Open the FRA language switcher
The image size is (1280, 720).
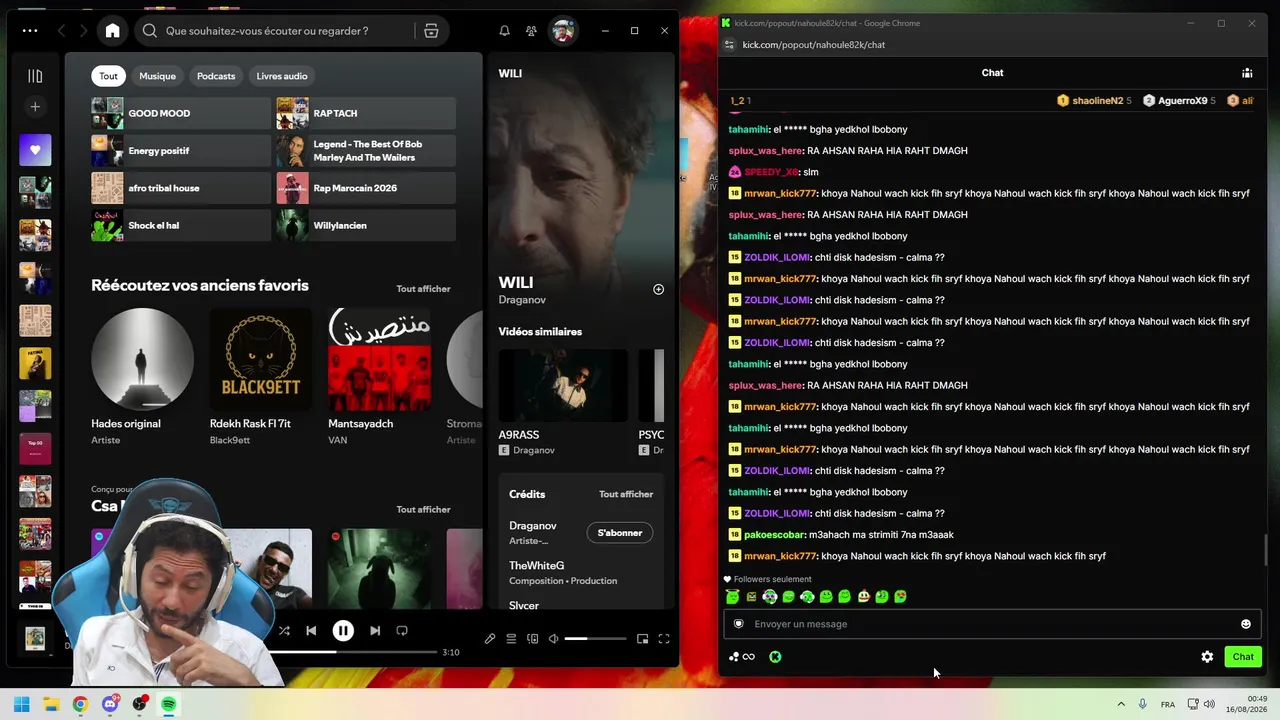[1168, 705]
